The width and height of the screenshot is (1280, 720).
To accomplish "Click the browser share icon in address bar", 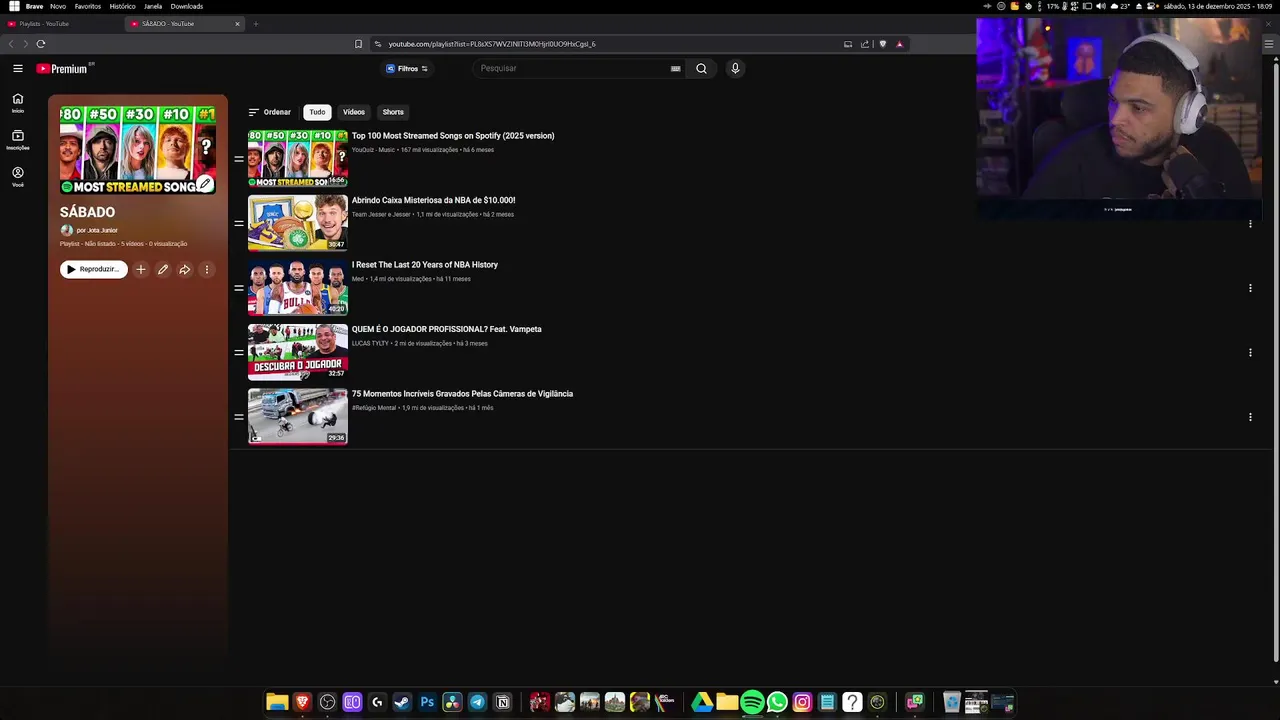I will pos(865,44).
